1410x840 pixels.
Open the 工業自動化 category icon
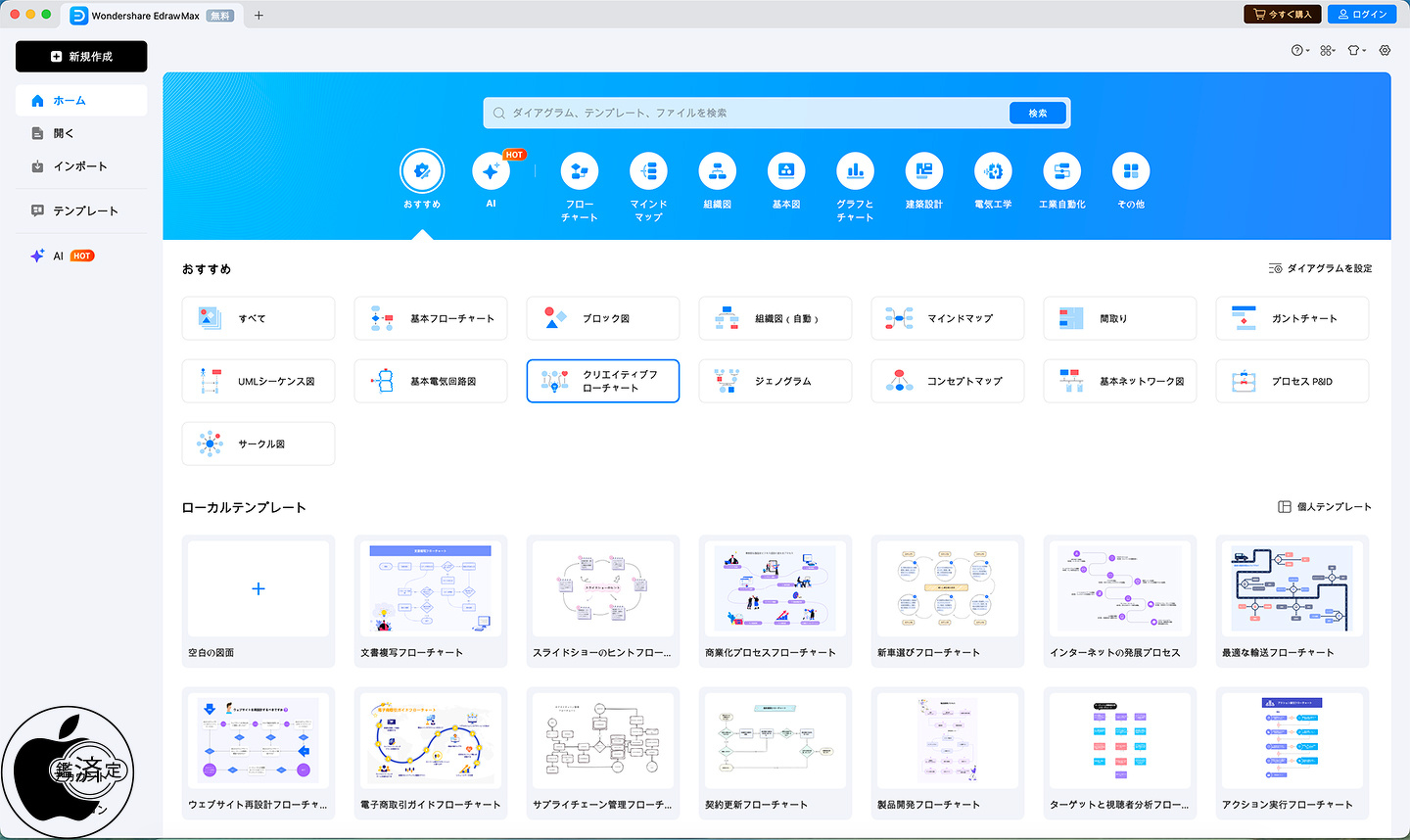click(1061, 171)
